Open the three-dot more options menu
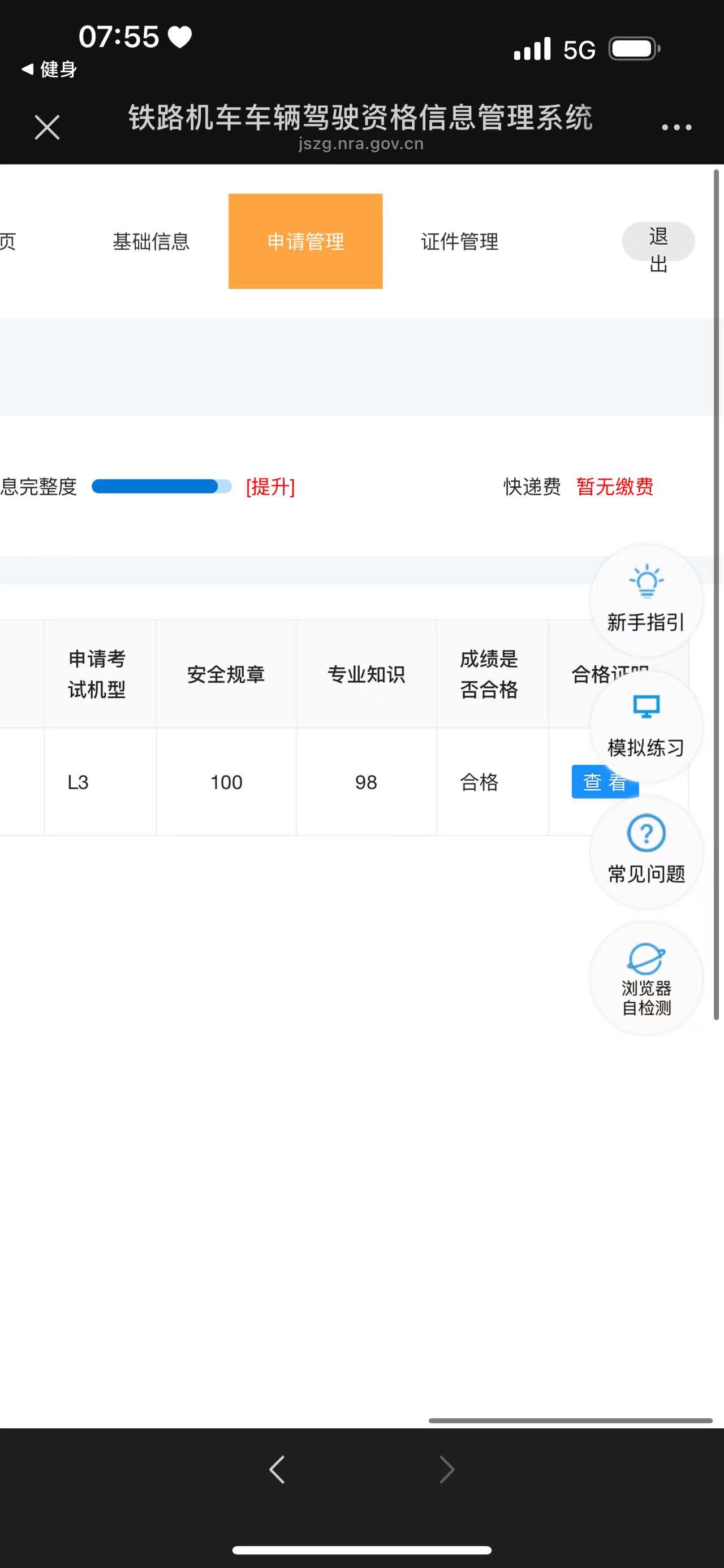The height and width of the screenshot is (1568, 724). point(676,127)
